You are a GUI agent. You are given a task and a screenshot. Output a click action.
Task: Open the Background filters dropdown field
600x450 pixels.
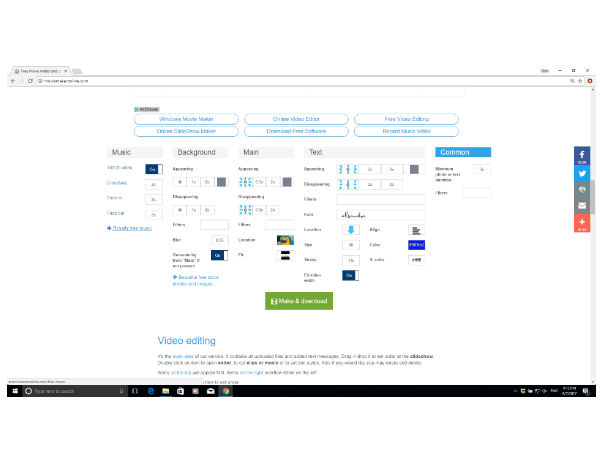[x=214, y=224]
